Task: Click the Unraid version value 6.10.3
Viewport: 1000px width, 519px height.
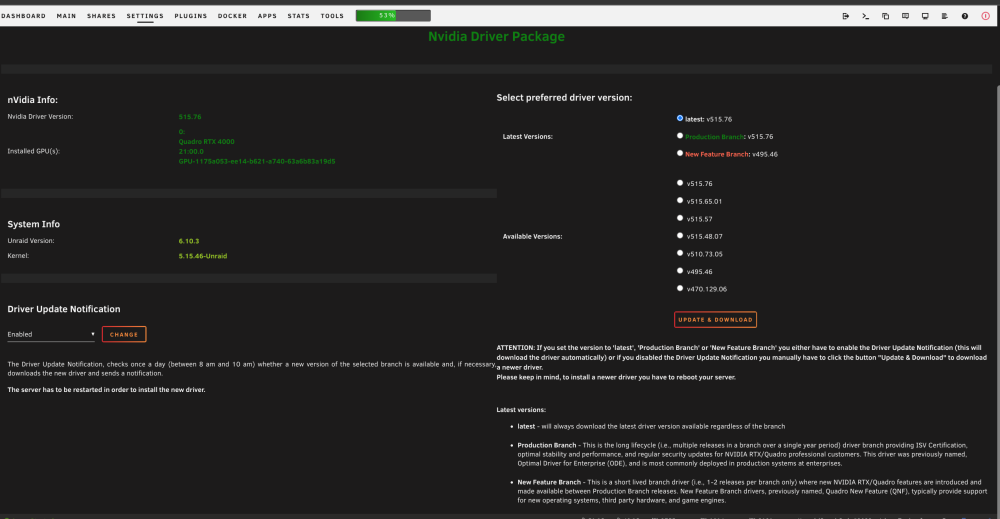Action: pyautogui.click(x=189, y=241)
